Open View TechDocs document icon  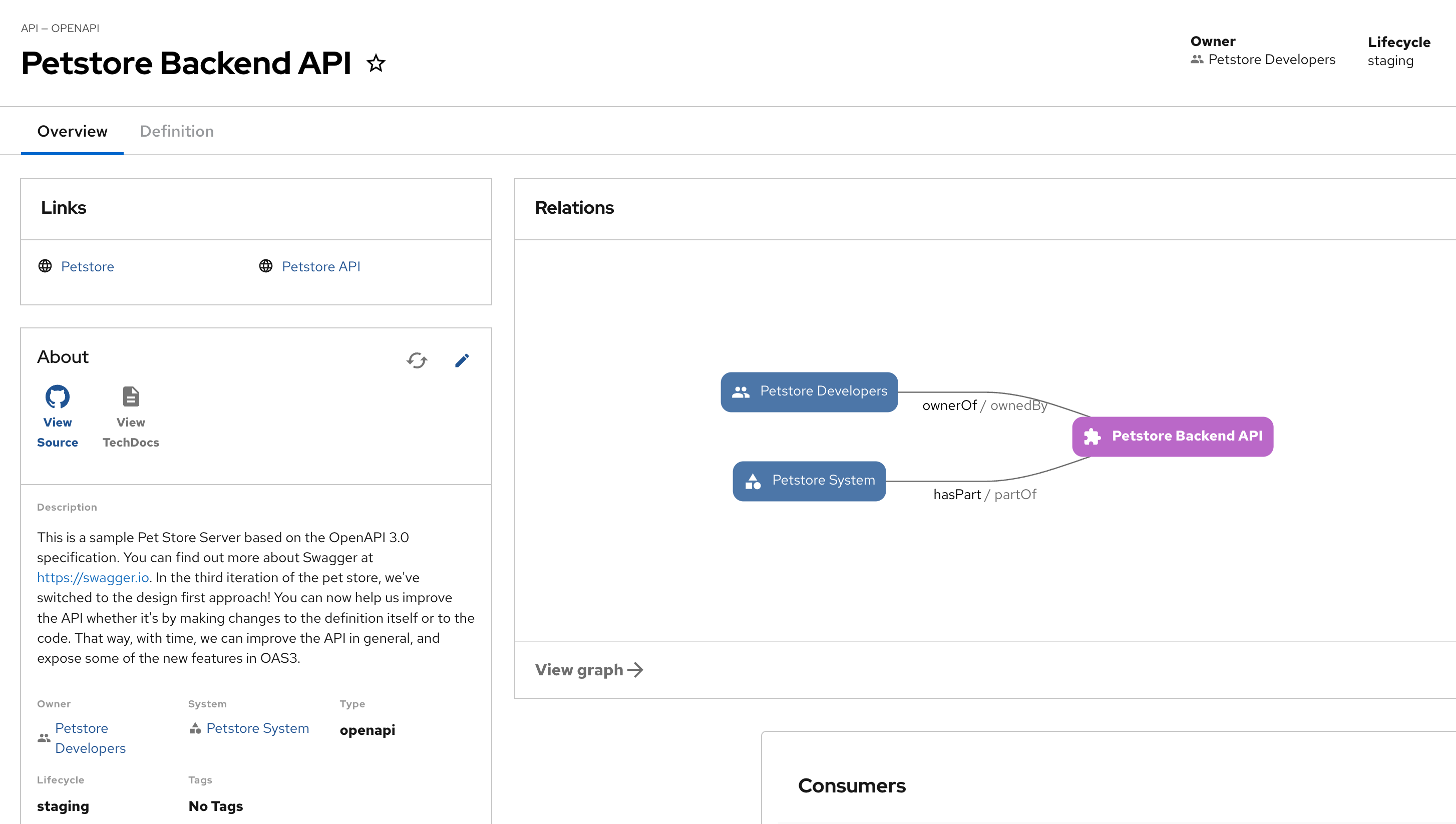[131, 396]
